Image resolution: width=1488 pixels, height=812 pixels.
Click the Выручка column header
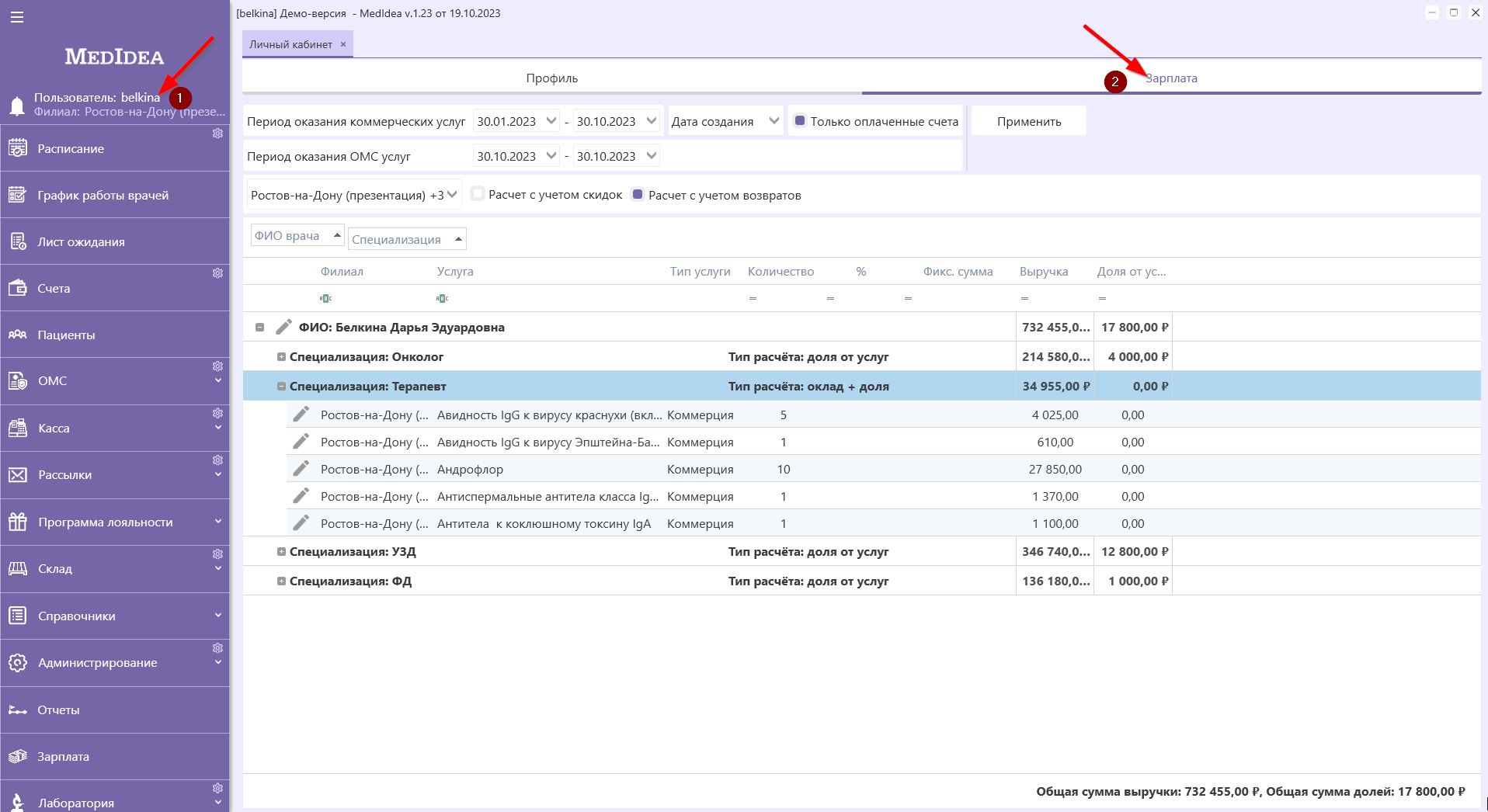click(x=1044, y=271)
